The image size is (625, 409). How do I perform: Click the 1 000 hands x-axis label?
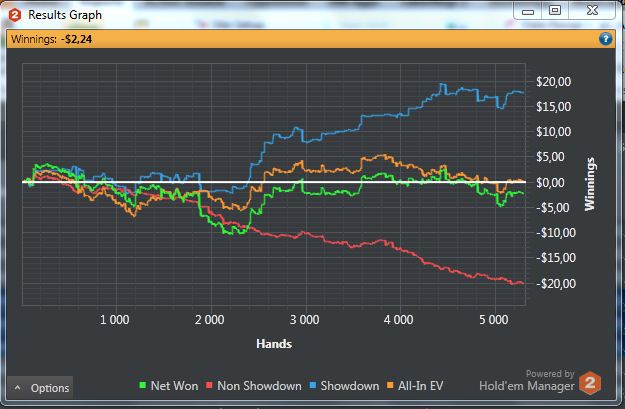[x=114, y=320]
